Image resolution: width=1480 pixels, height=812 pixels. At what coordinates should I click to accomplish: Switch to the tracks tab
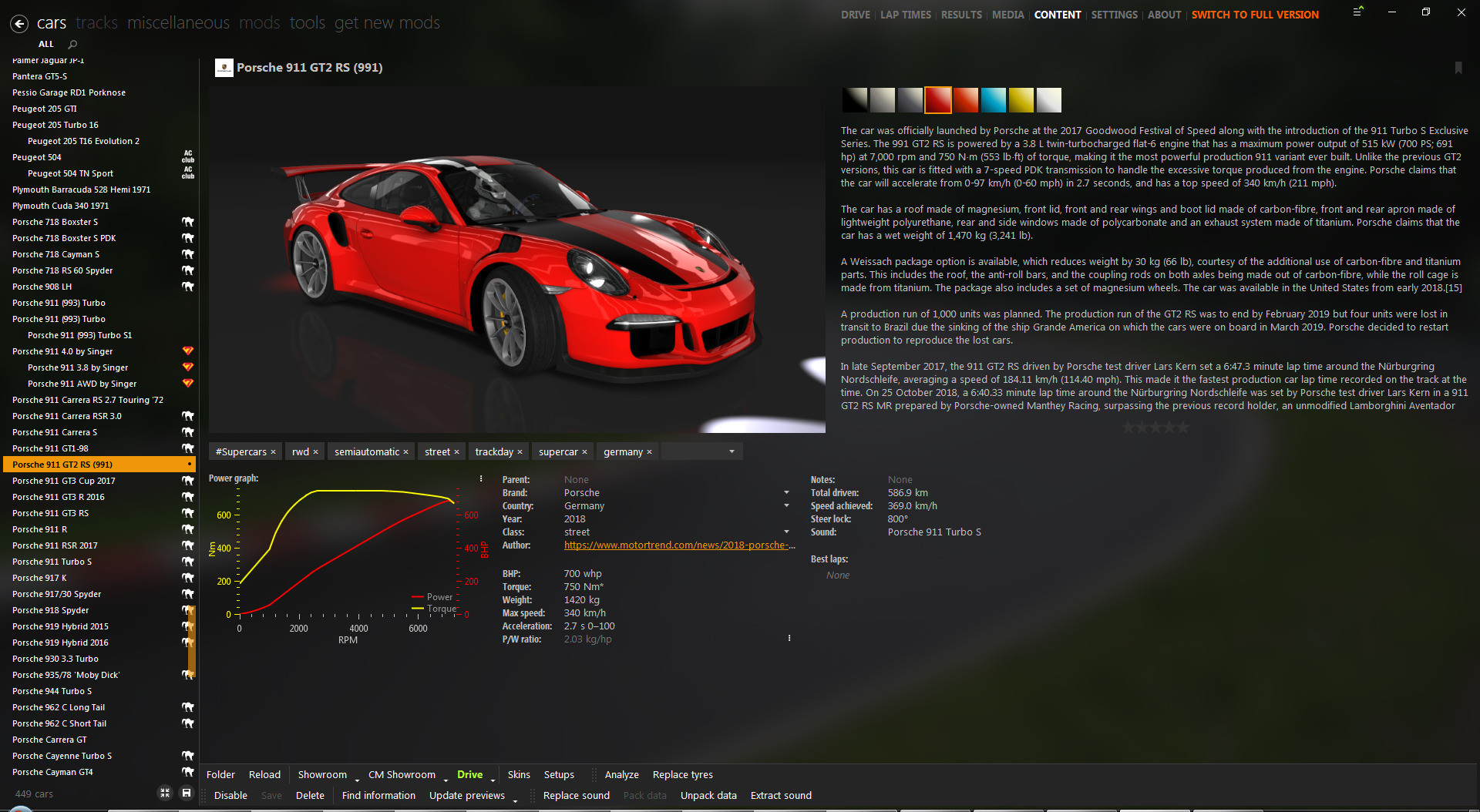96,23
